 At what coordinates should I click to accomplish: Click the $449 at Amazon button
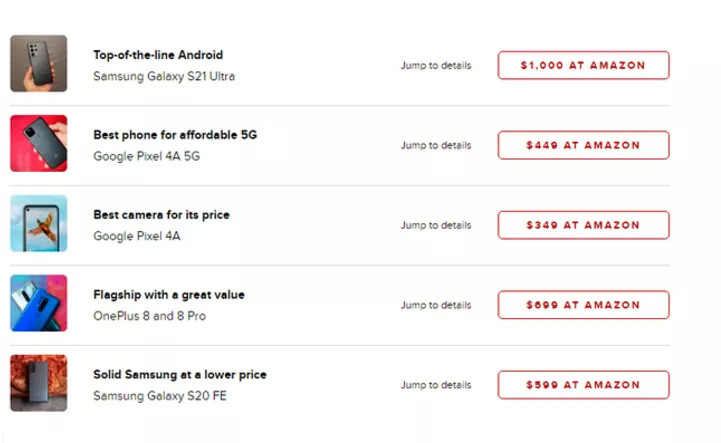pyautogui.click(x=584, y=145)
